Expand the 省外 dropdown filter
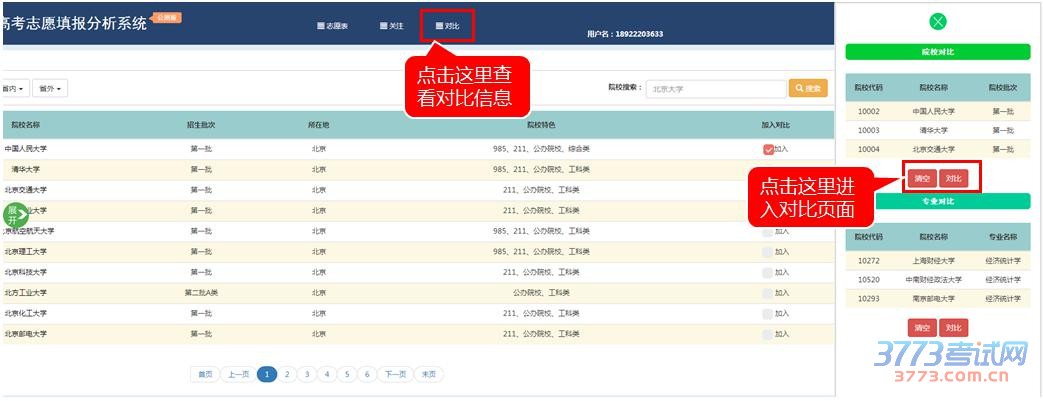 50,89
